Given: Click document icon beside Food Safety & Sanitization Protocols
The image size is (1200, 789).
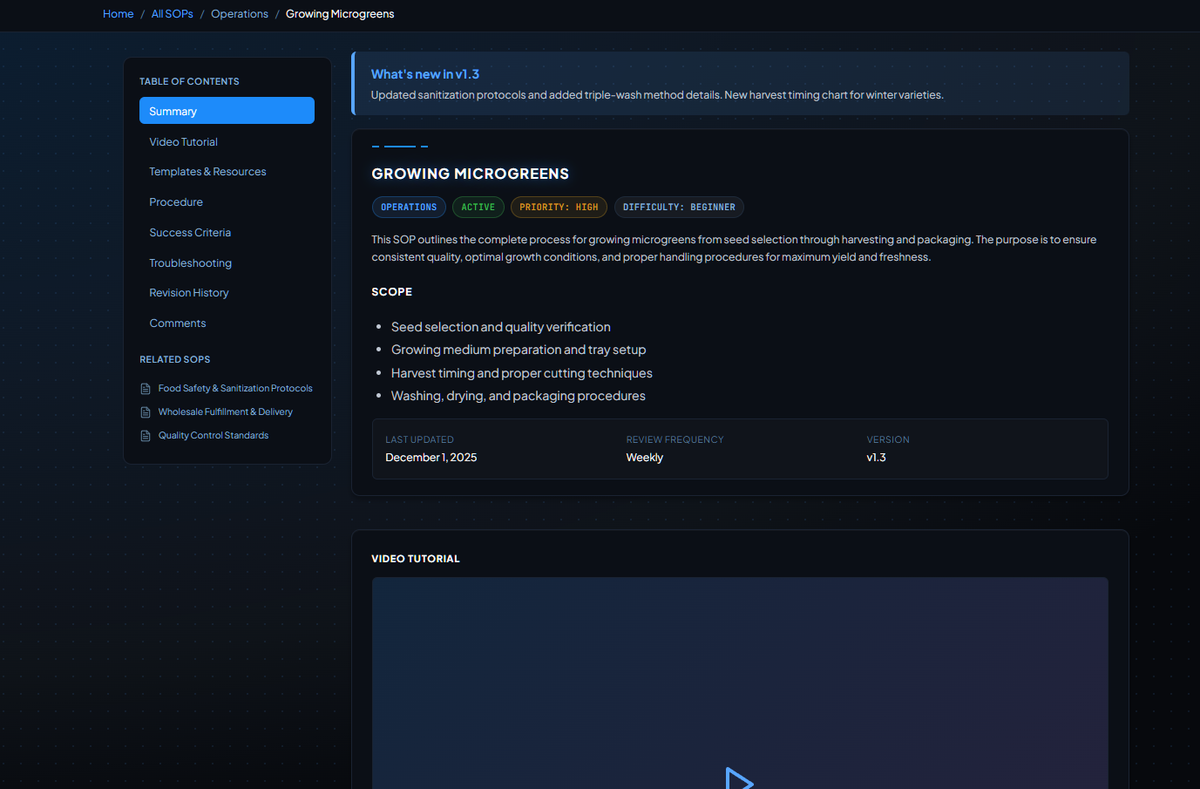Looking at the screenshot, I should click(146, 388).
